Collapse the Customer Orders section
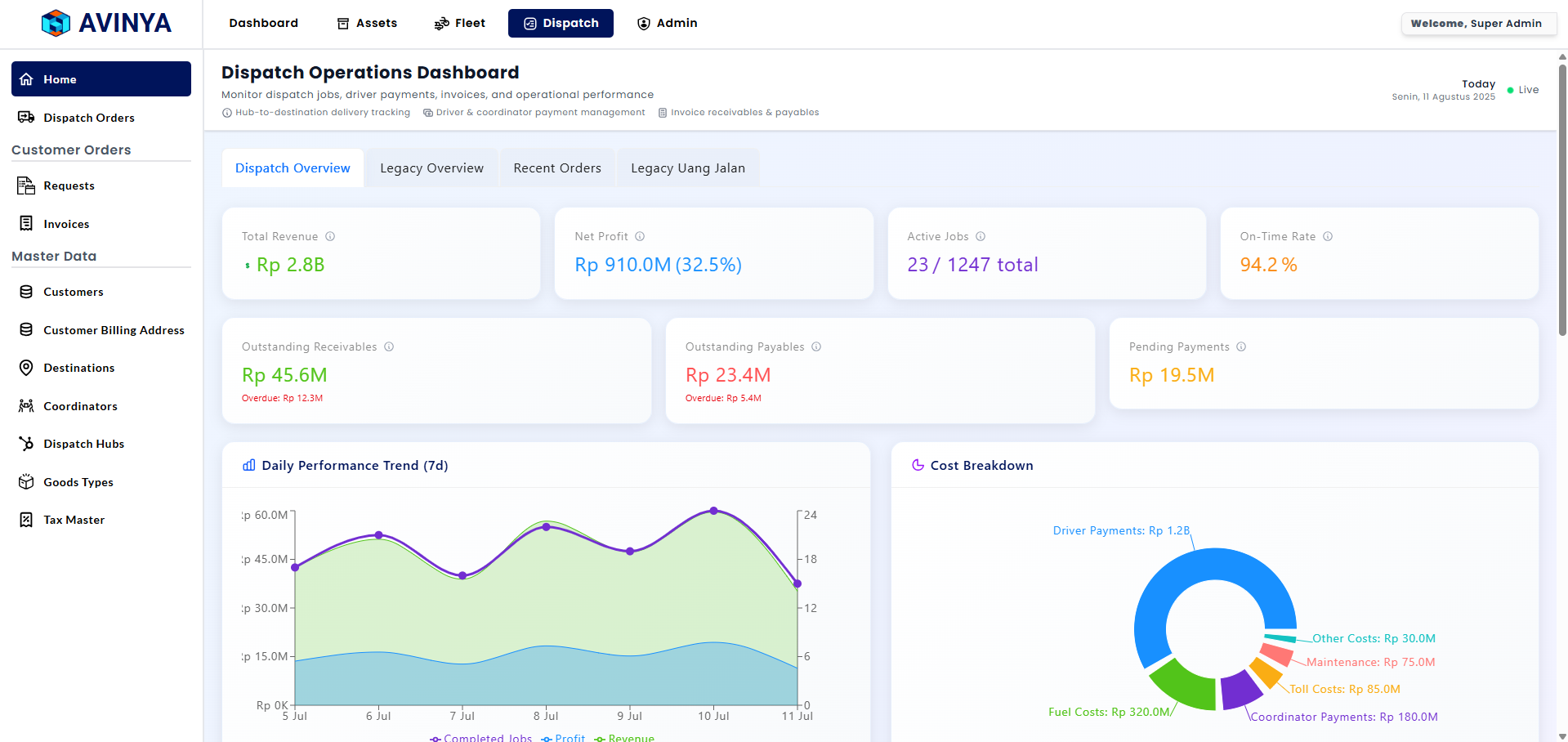Image resolution: width=1568 pixels, height=742 pixels. [71, 150]
